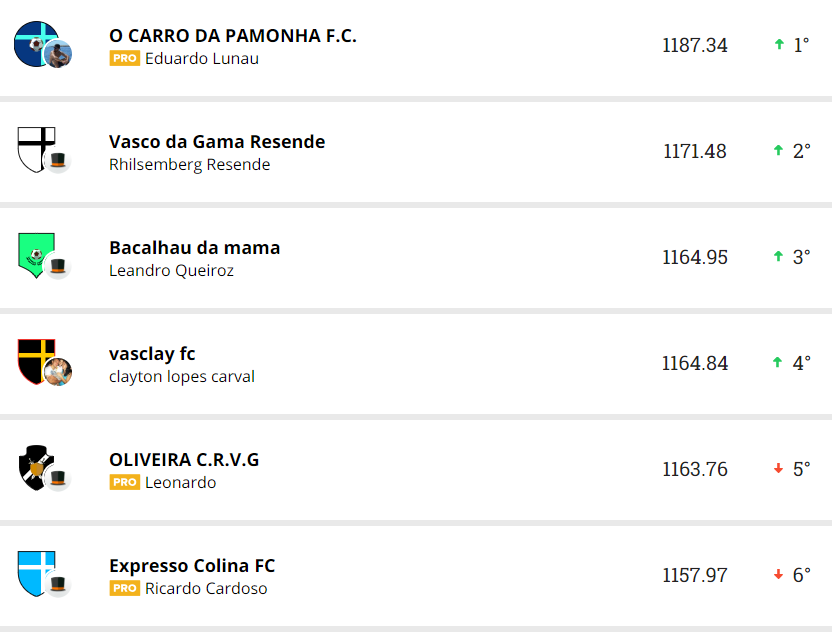Click PRO badge beside Ricardo Cardoso
This screenshot has height=632, width=832.
124,589
